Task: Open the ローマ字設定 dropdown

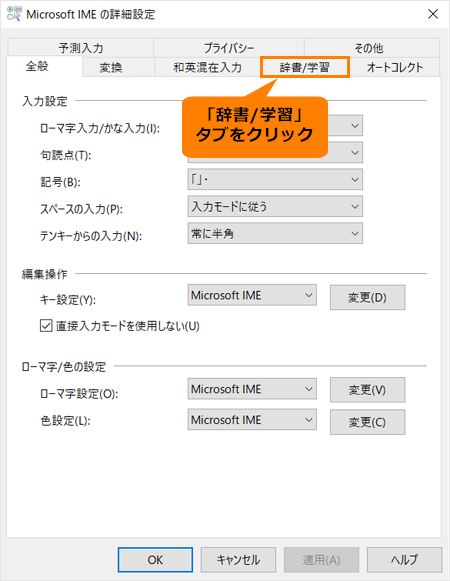Action: tap(252, 389)
